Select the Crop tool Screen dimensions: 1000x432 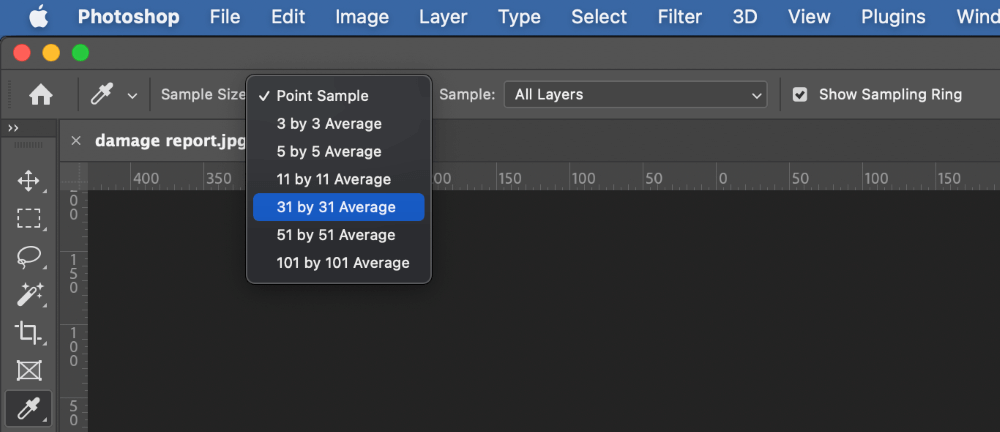tap(29, 333)
